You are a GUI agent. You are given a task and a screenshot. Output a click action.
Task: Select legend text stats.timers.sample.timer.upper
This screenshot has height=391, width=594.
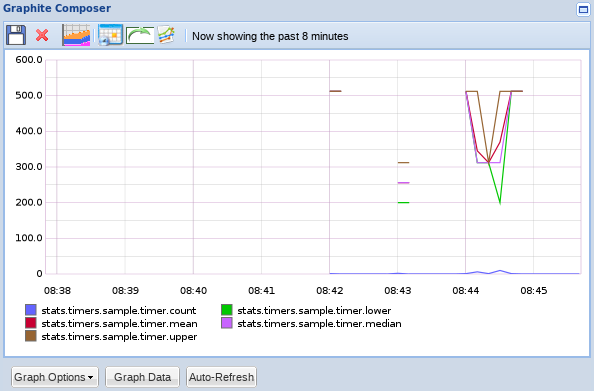(119, 337)
